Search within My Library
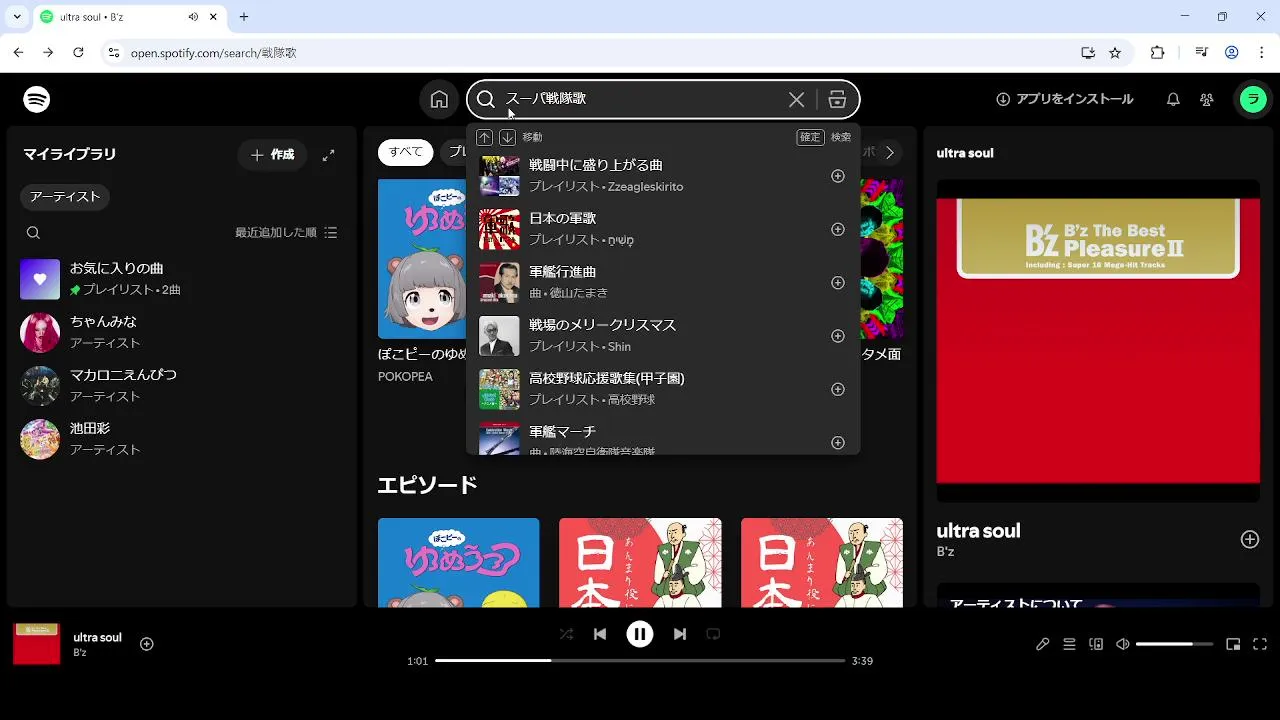 click(33, 232)
